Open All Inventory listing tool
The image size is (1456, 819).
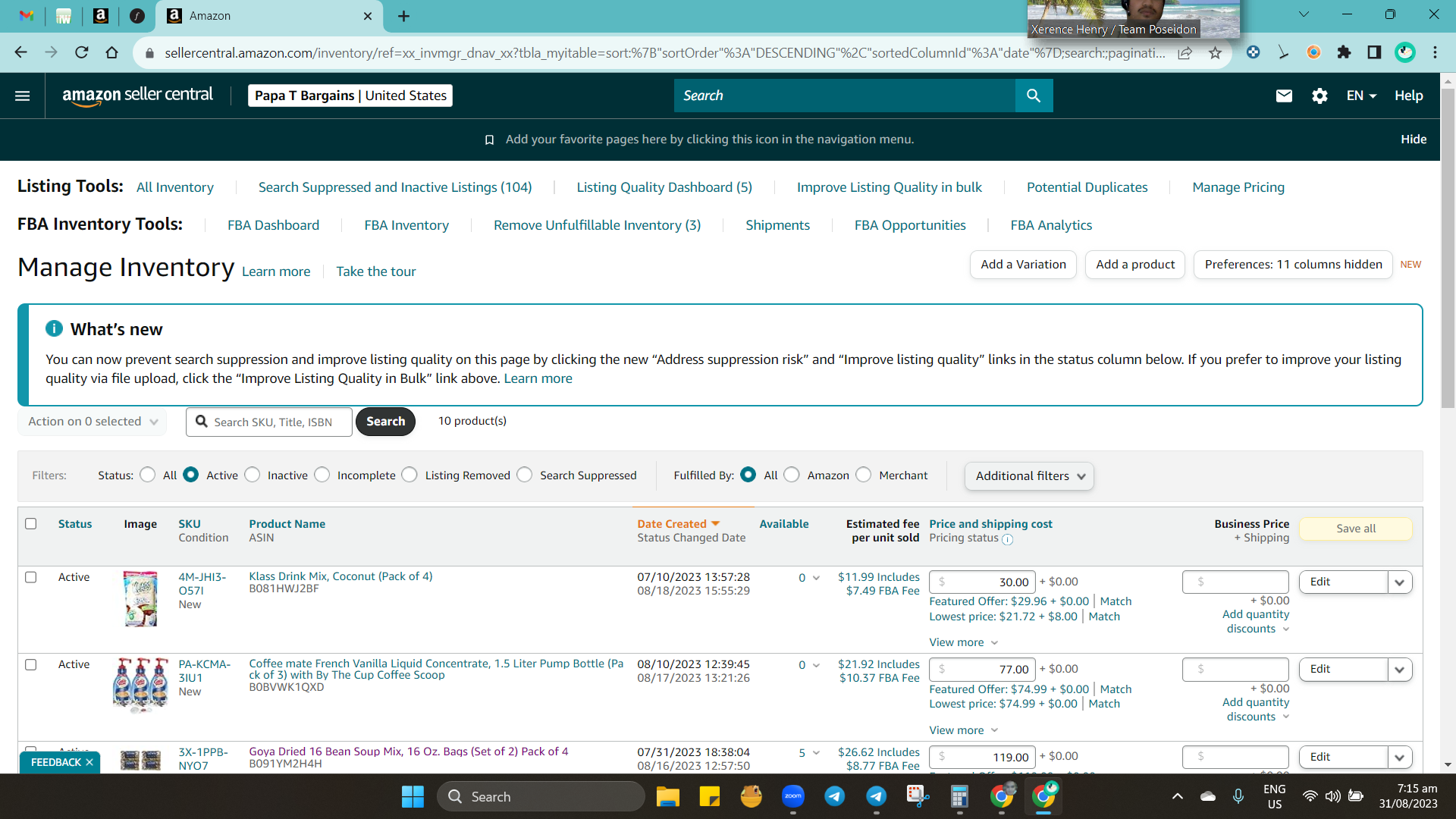[175, 187]
